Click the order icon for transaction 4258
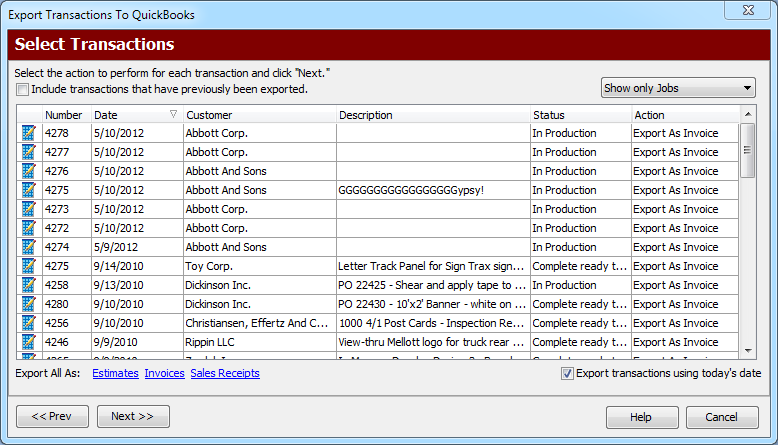Viewport: 778px width, 445px height. tap(28, 285)
